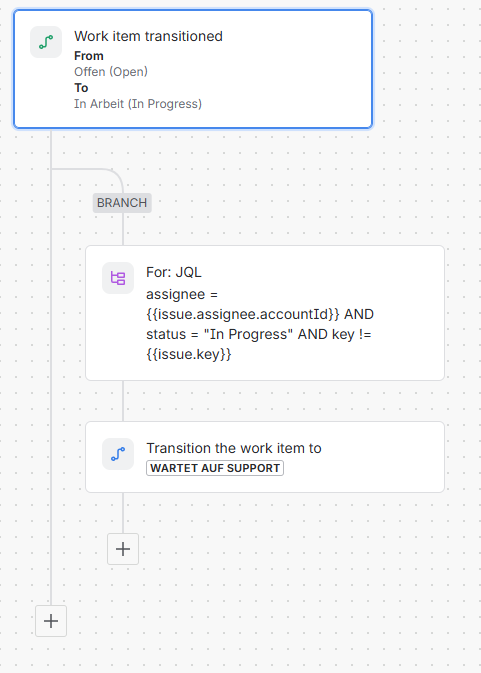Click the In Arbeit (In Progress) status
This screenshot has height=673, width=481.
[x=138, y=104]
